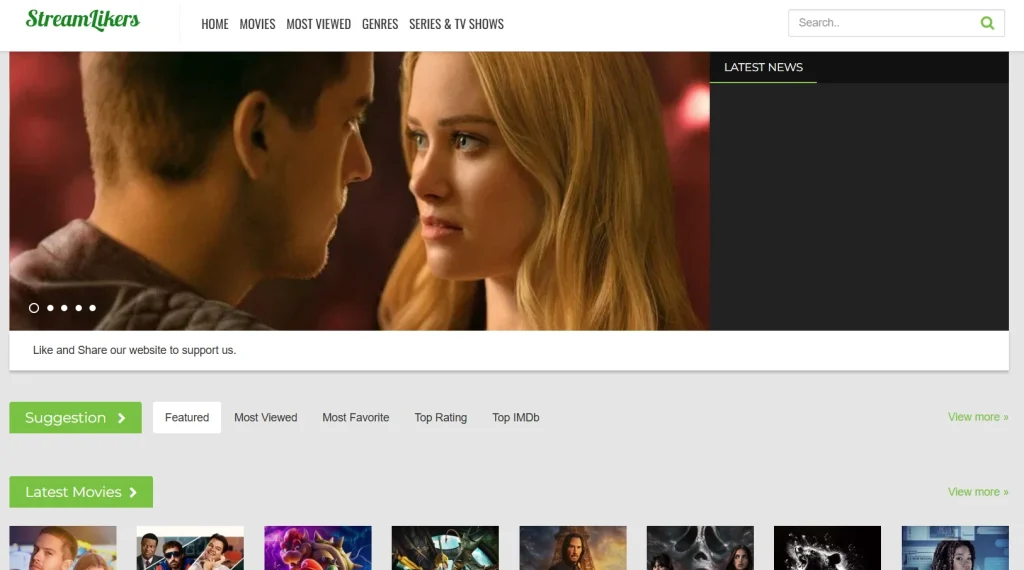Select the second slider dot
The width and height of the screenshot is (1024, 570).
pos(50,308)
